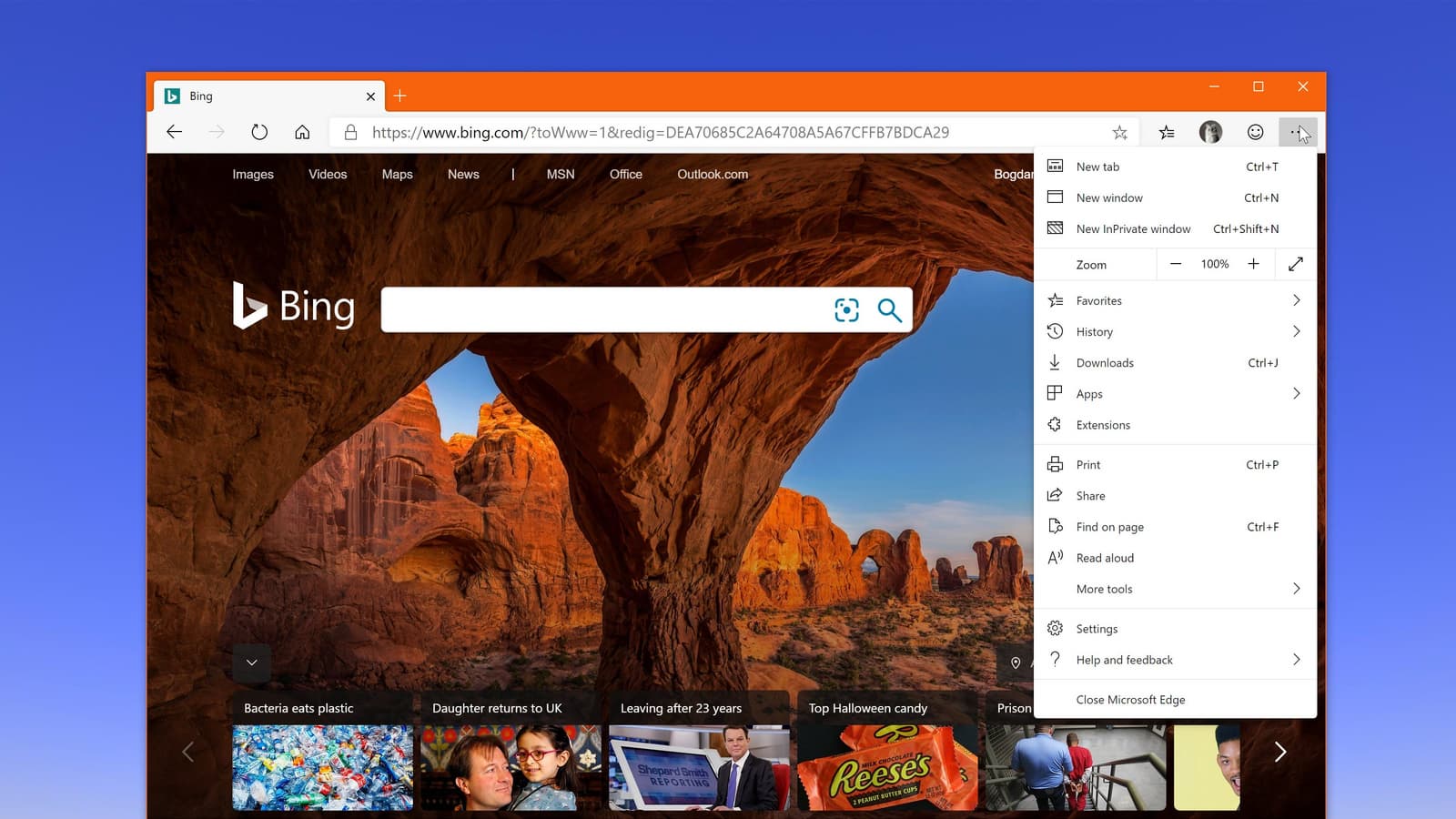Open a new tab with plus button
Image resolution: width=1456 pixels, height=819 pixels.
[399, 96]
